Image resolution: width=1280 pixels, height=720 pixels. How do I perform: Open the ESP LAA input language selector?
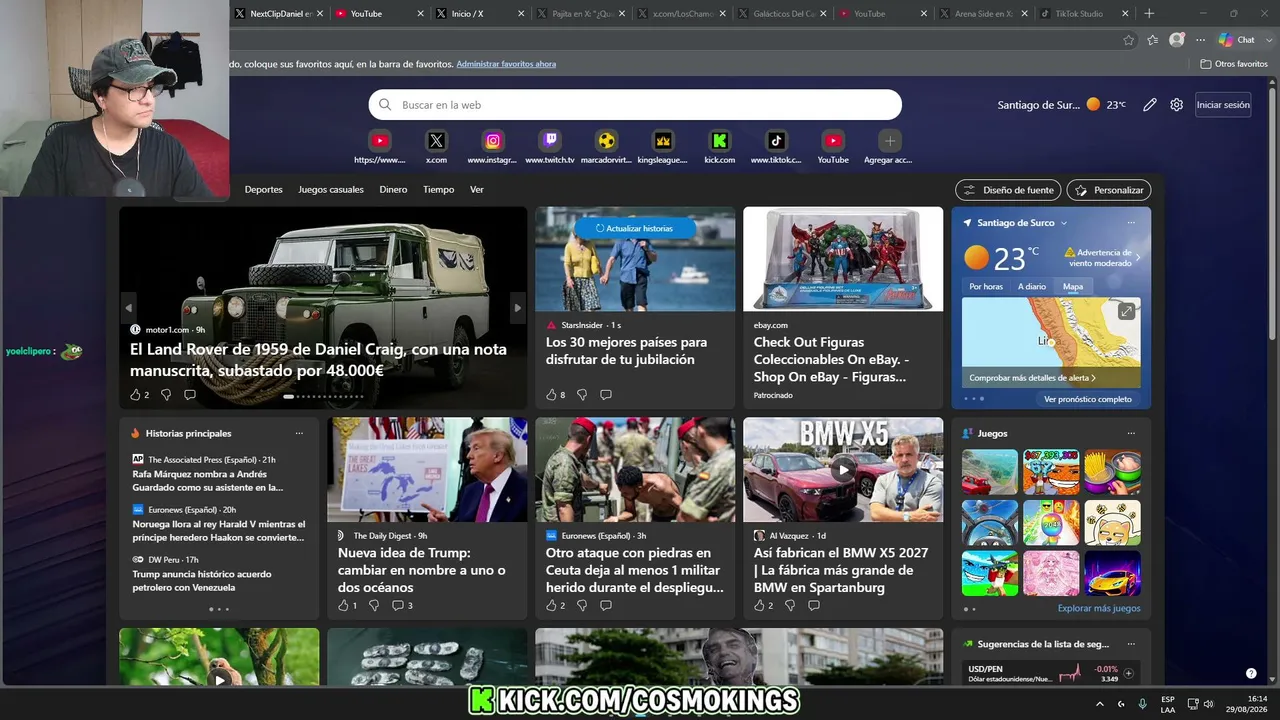pyautogui.click(x=1168, y=704)
